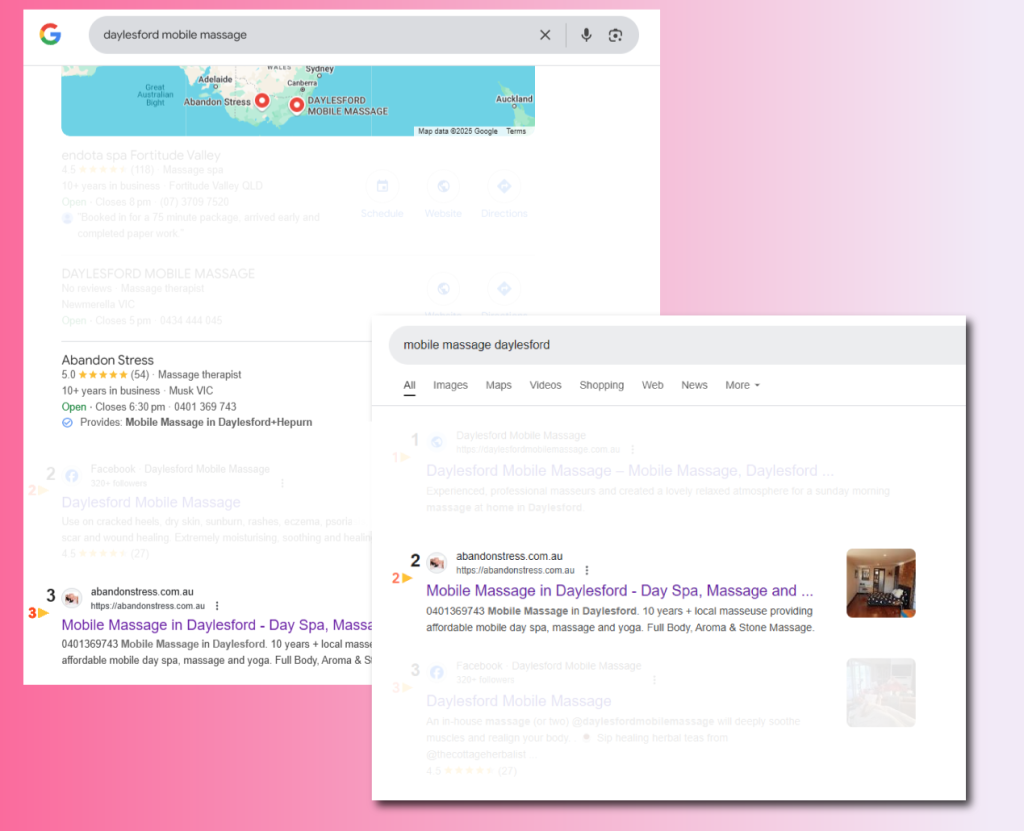Click Abandon Stress phone 0401 369 743
This screenshot has width=1024, height=831.
[x=205, y=407]
